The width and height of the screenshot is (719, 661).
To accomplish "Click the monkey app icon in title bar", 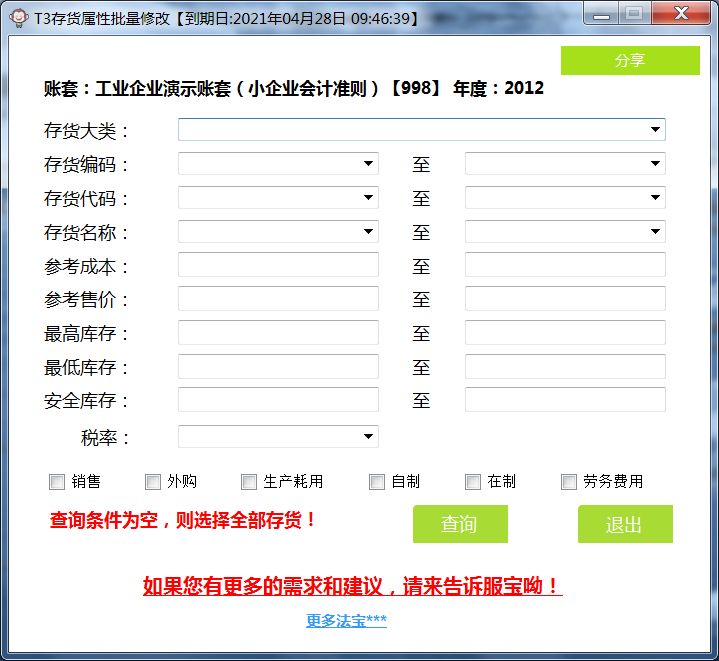I will click(x=18, y=18).
